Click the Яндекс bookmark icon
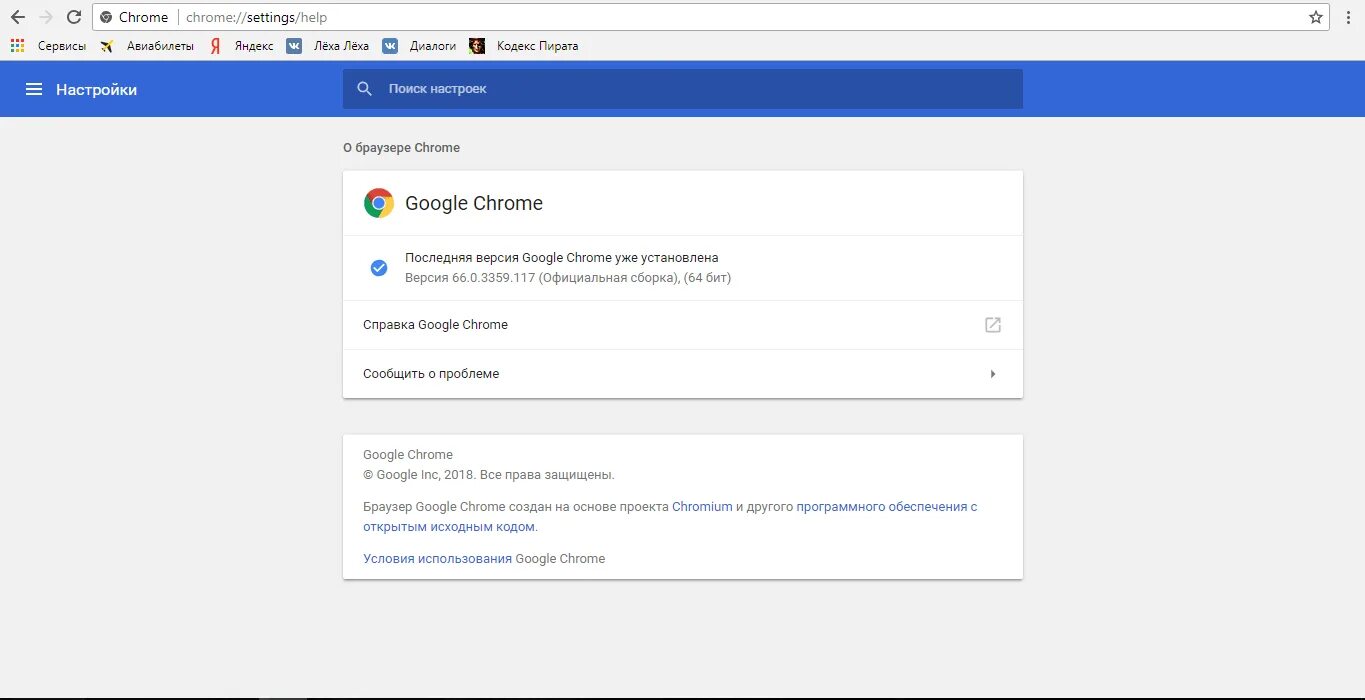This screenshot has width=1365, height=700. (x=215, y=46)
